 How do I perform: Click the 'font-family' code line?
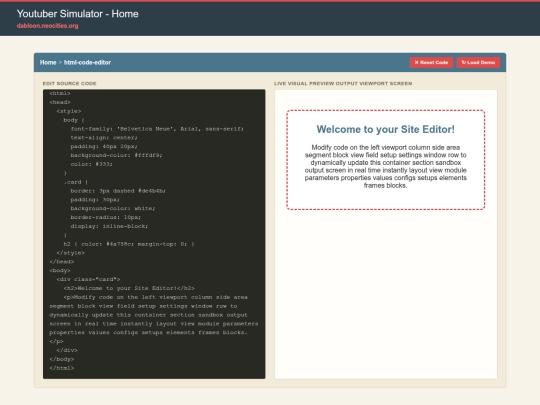coord(157,129)
